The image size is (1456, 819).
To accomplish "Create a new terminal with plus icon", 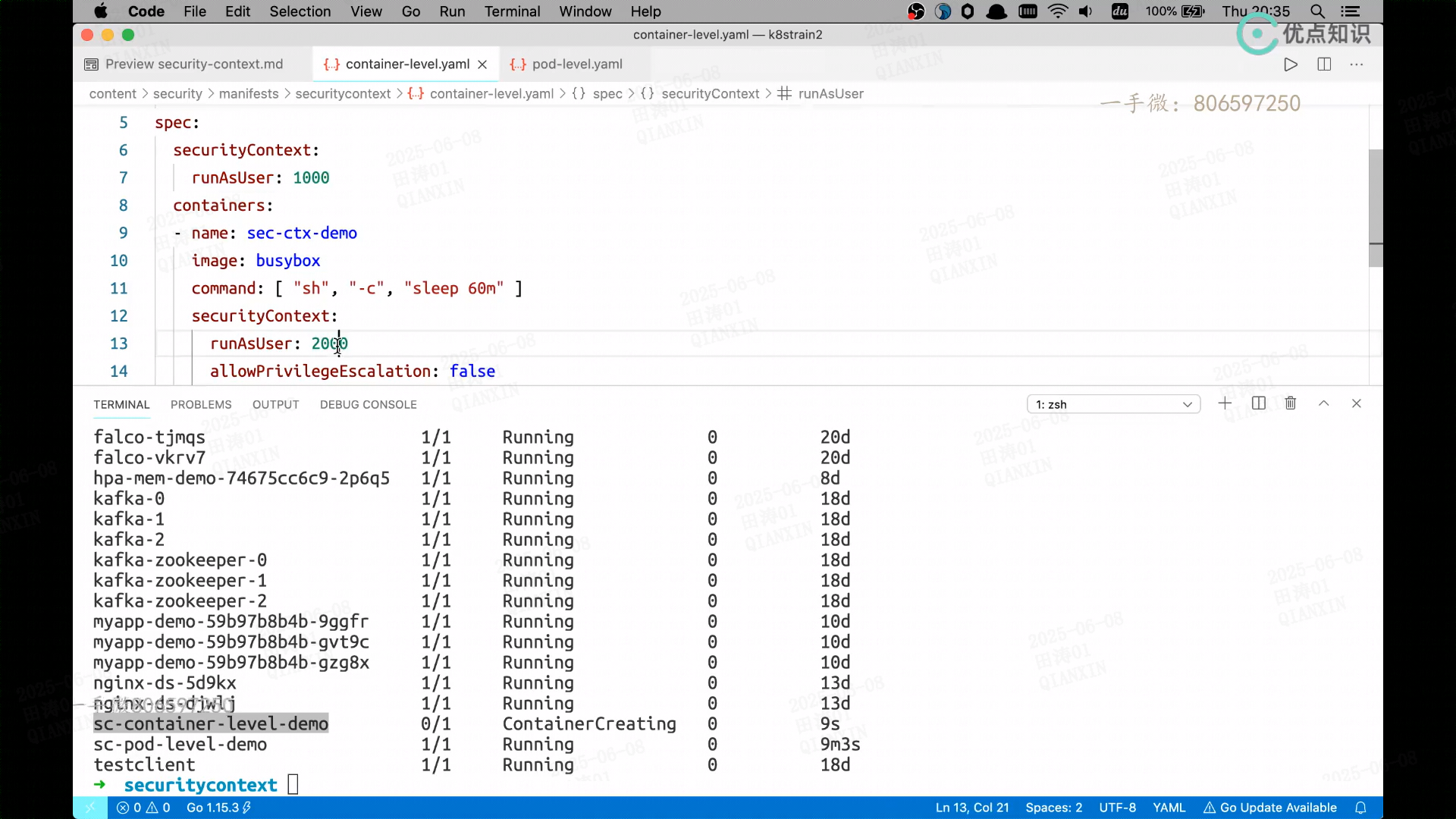I will 1225,403.
